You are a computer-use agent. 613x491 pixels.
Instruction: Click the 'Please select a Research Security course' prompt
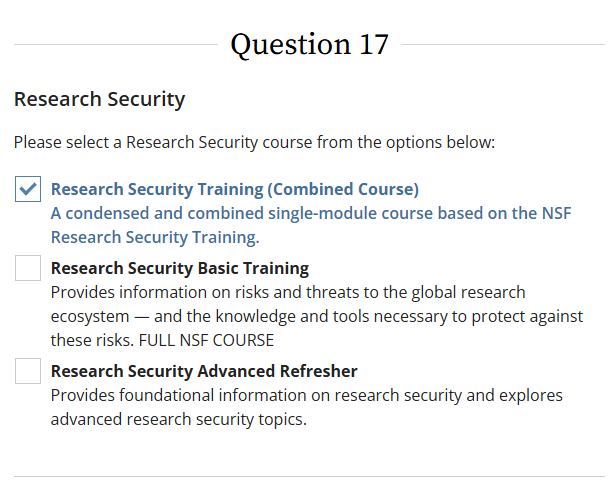click(254, 142)
